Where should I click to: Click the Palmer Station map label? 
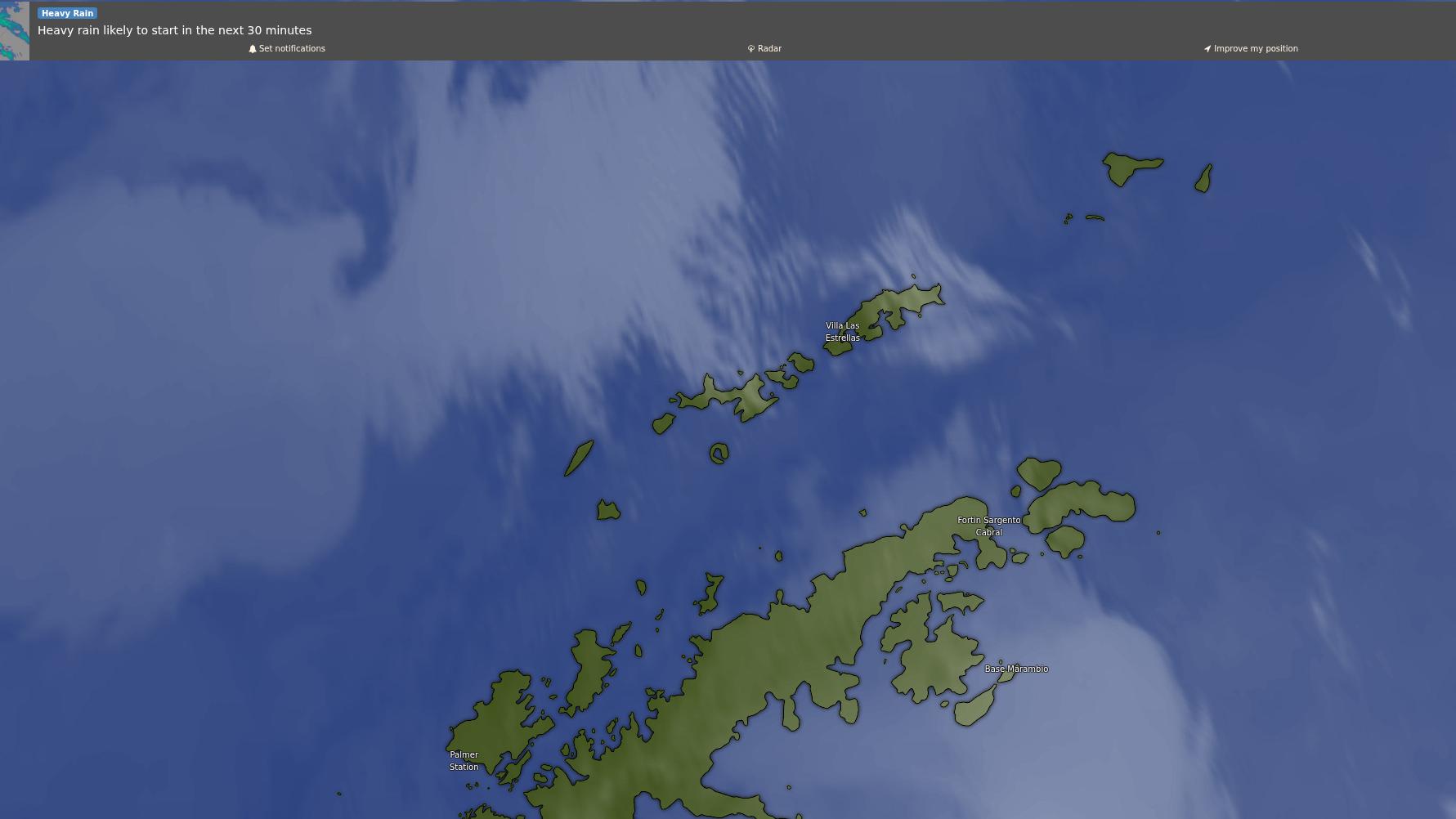[x=464, y=761]
